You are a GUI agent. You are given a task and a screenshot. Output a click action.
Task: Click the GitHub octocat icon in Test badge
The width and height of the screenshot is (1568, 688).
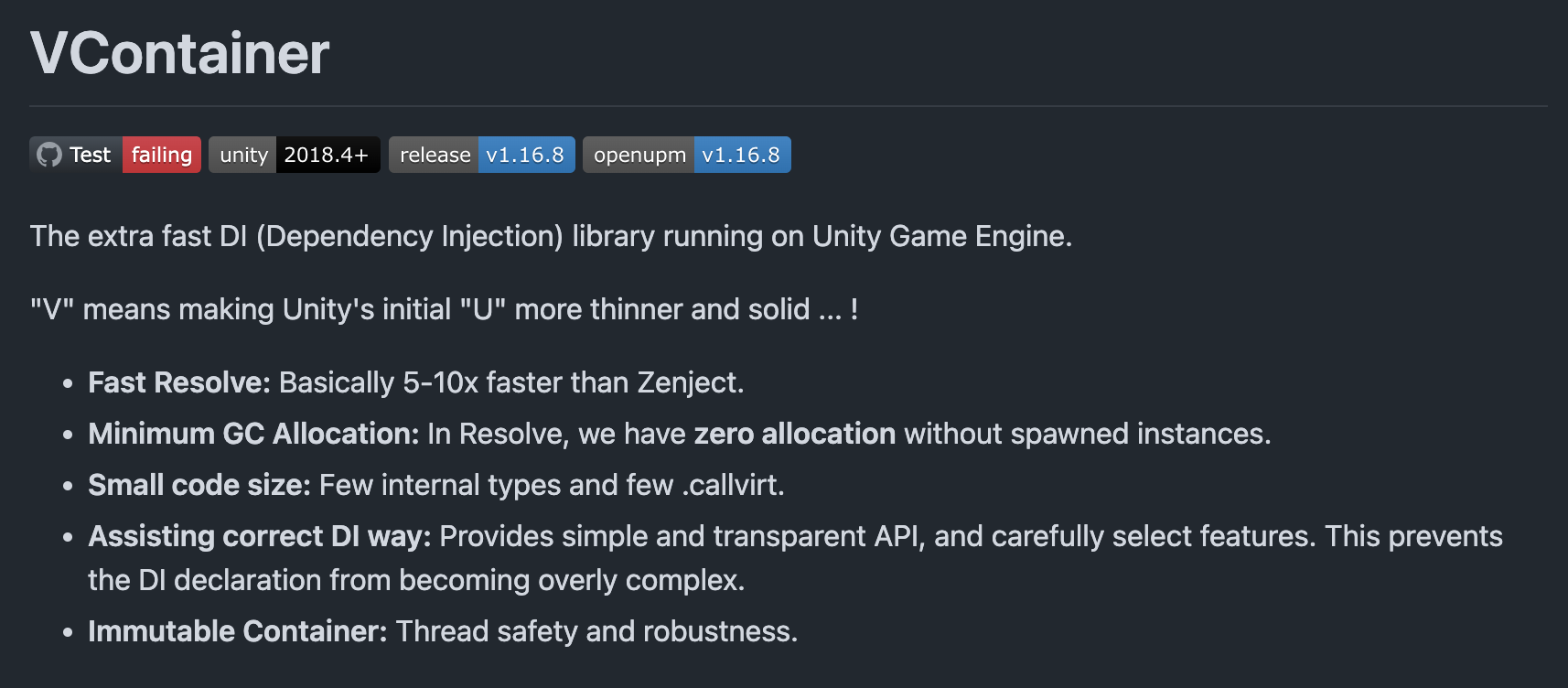tap(49, 155)
